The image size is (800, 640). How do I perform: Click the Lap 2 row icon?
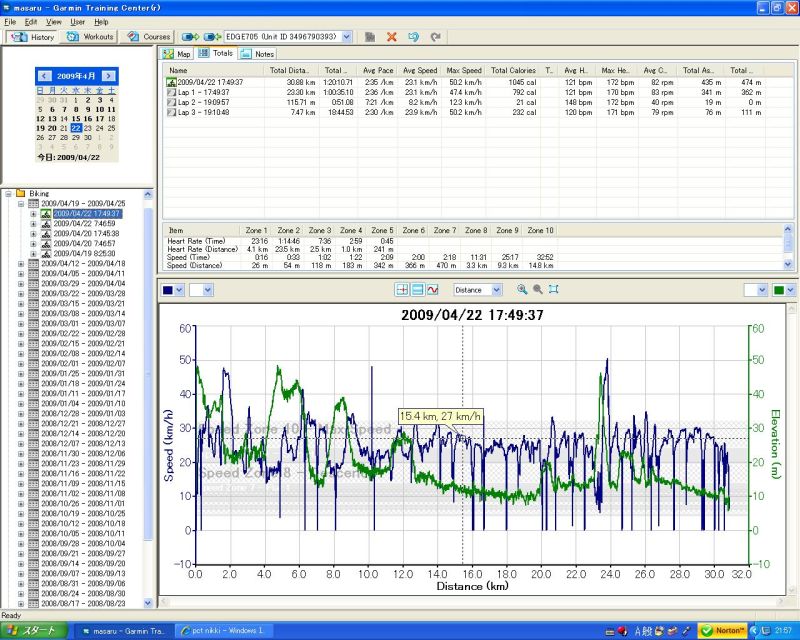[x=171, y=103]
